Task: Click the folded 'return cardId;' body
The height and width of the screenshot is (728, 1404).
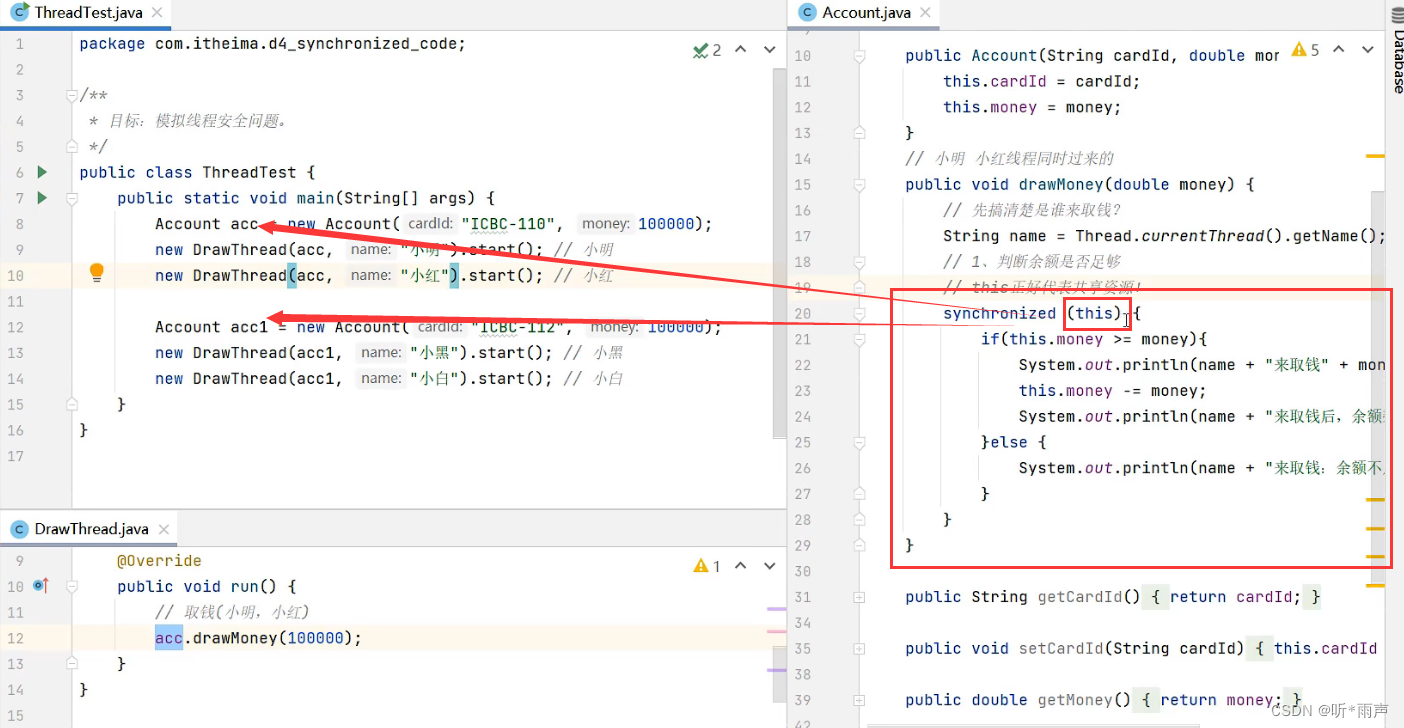Action: pos(1235,597)
